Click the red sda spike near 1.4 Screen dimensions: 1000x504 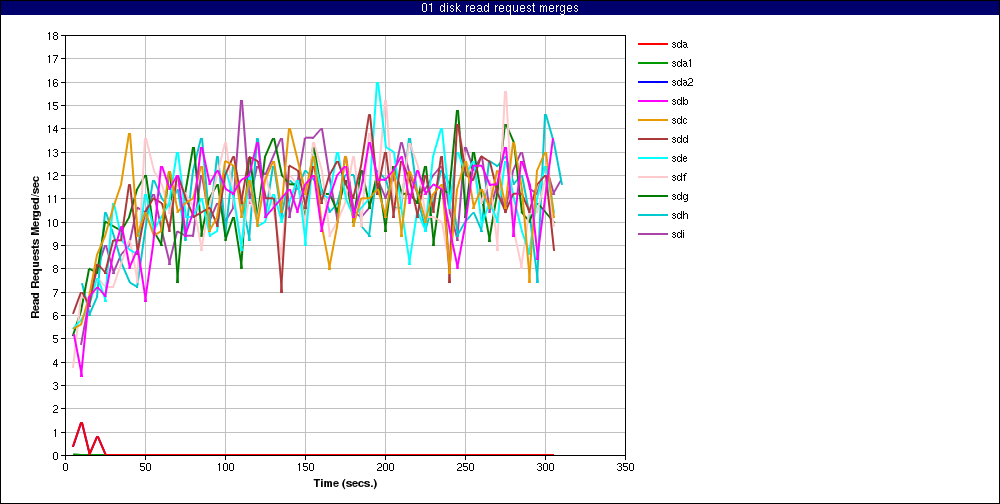[x=82, y=423]
